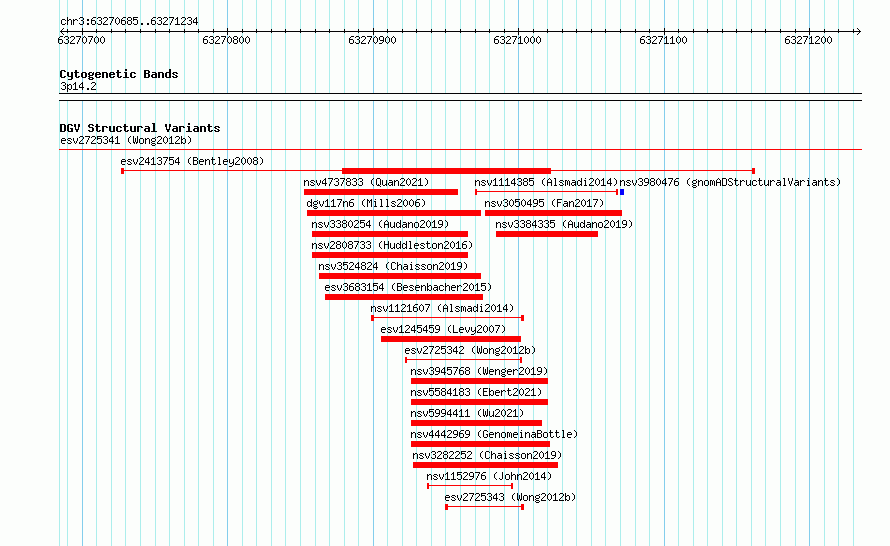Open esv1245459 (Levy2007) variant
Image resolution: width=890 pixels, height=546 pixels.
443,329
